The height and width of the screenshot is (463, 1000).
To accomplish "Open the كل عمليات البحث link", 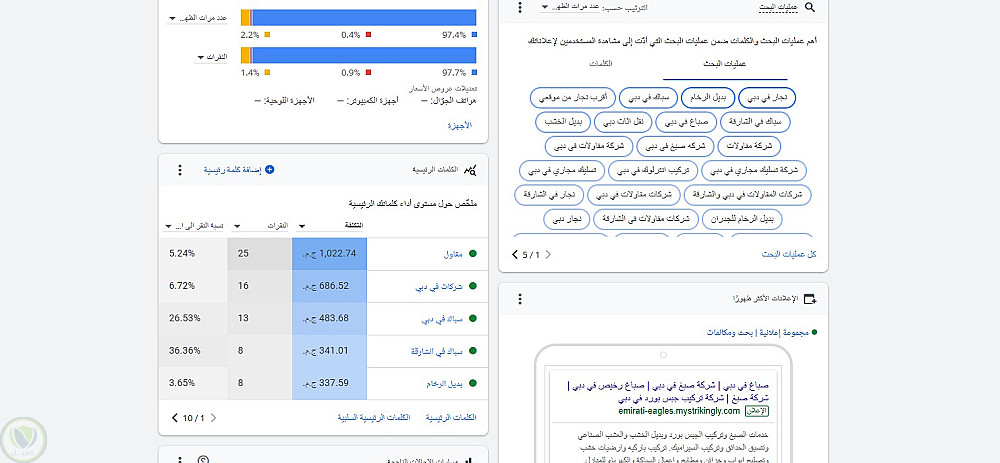I will pos(790,254).
